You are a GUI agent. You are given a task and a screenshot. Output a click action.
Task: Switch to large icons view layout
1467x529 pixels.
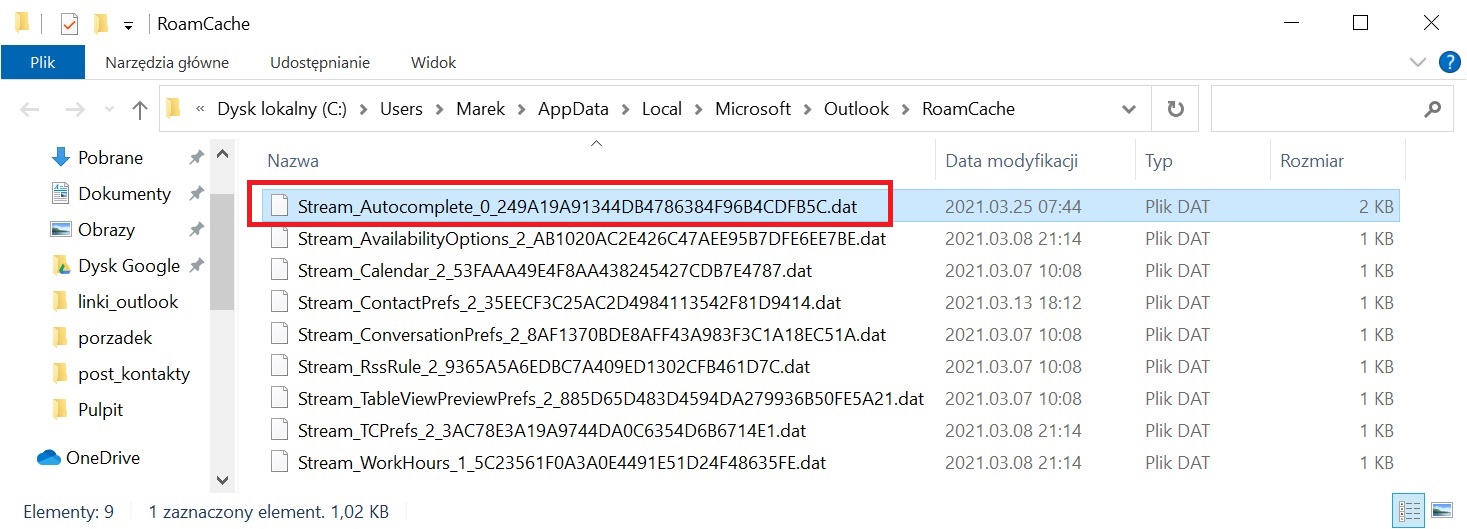[1441, 512]
